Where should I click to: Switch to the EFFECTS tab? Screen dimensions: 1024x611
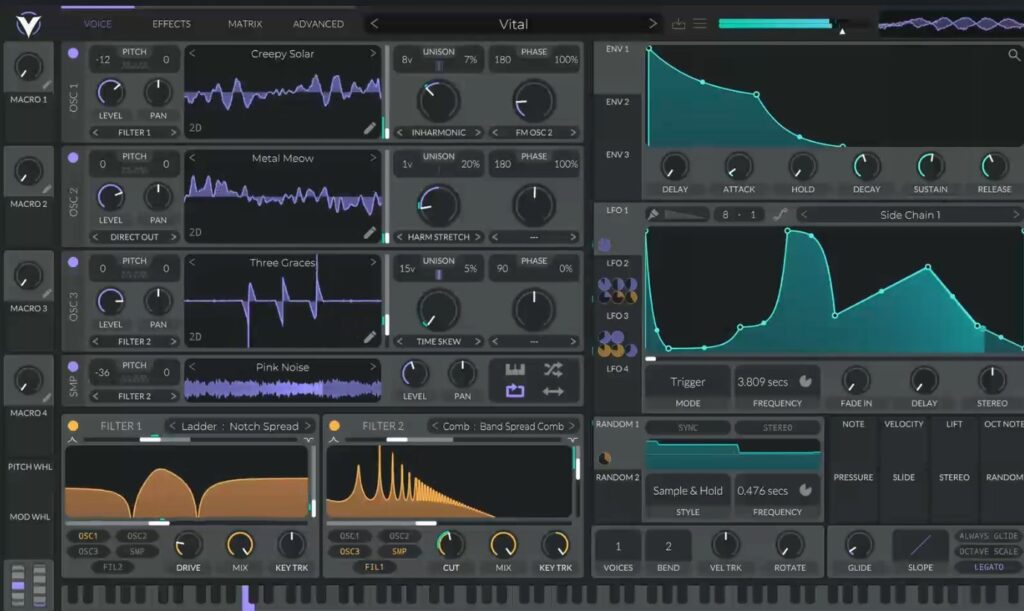[171, 24]
